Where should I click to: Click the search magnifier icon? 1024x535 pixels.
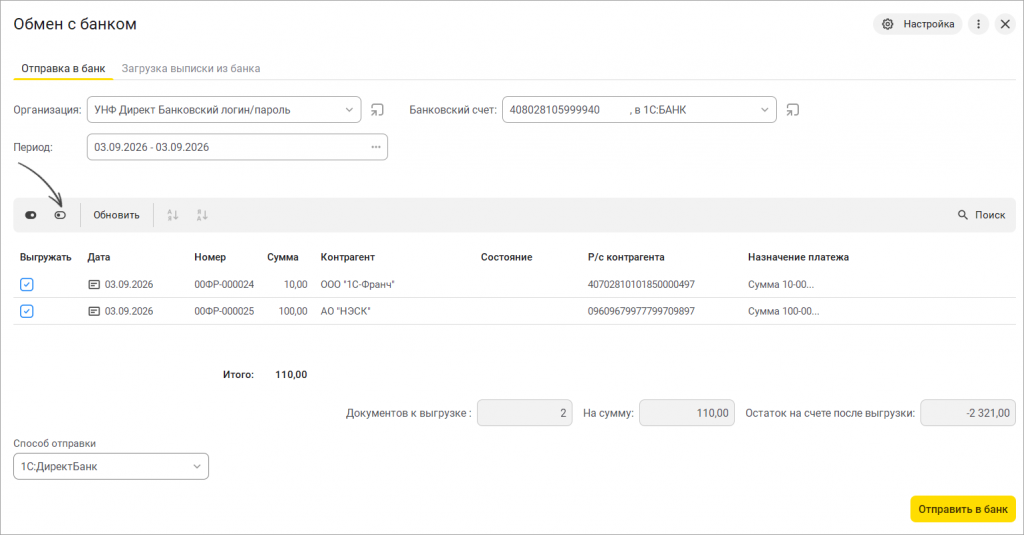pyautogui.click(x=963, y=215)
